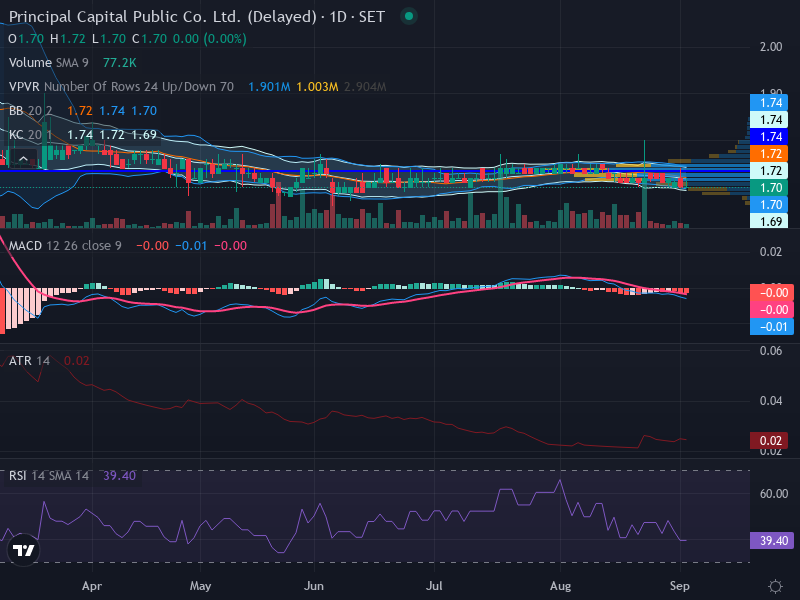Click the orange 1.72 price scale tag
The height and width of the screenshot is (600, 800).
click(x=769, y=154)
